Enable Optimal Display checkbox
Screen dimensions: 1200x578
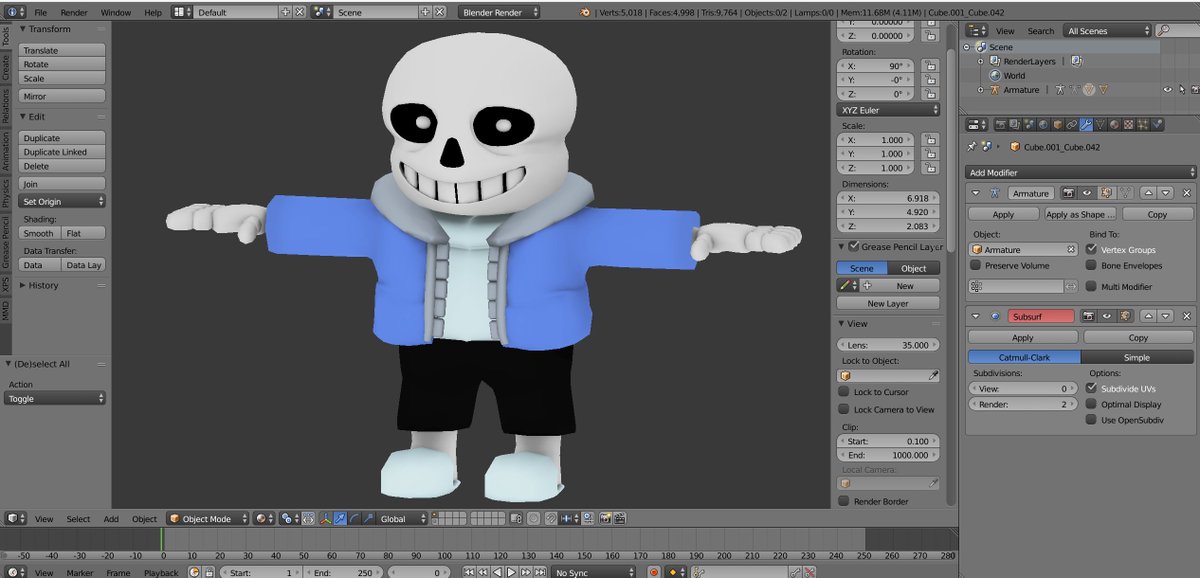pyautogui.click(x=1092, y=404)
